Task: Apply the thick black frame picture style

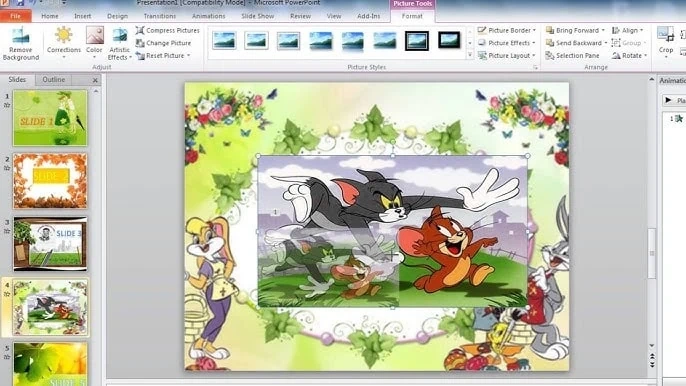Action: click(x=449, y=40)
